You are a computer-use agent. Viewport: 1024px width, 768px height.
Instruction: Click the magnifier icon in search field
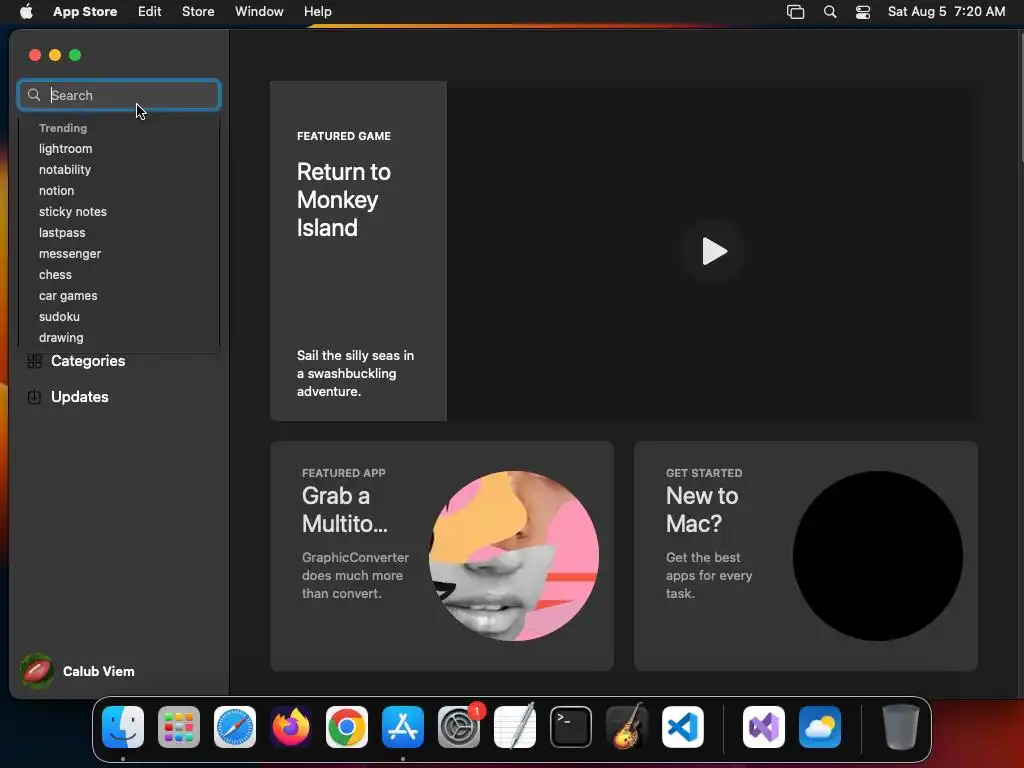(34, 95)
